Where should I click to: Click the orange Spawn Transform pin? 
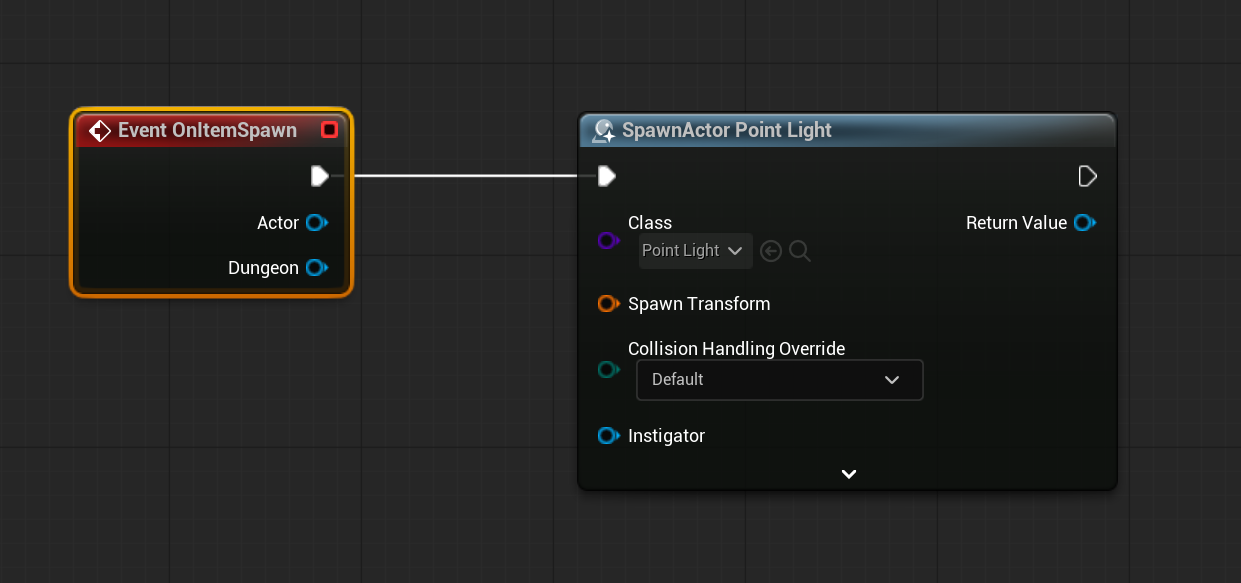[x=608, y=304]
